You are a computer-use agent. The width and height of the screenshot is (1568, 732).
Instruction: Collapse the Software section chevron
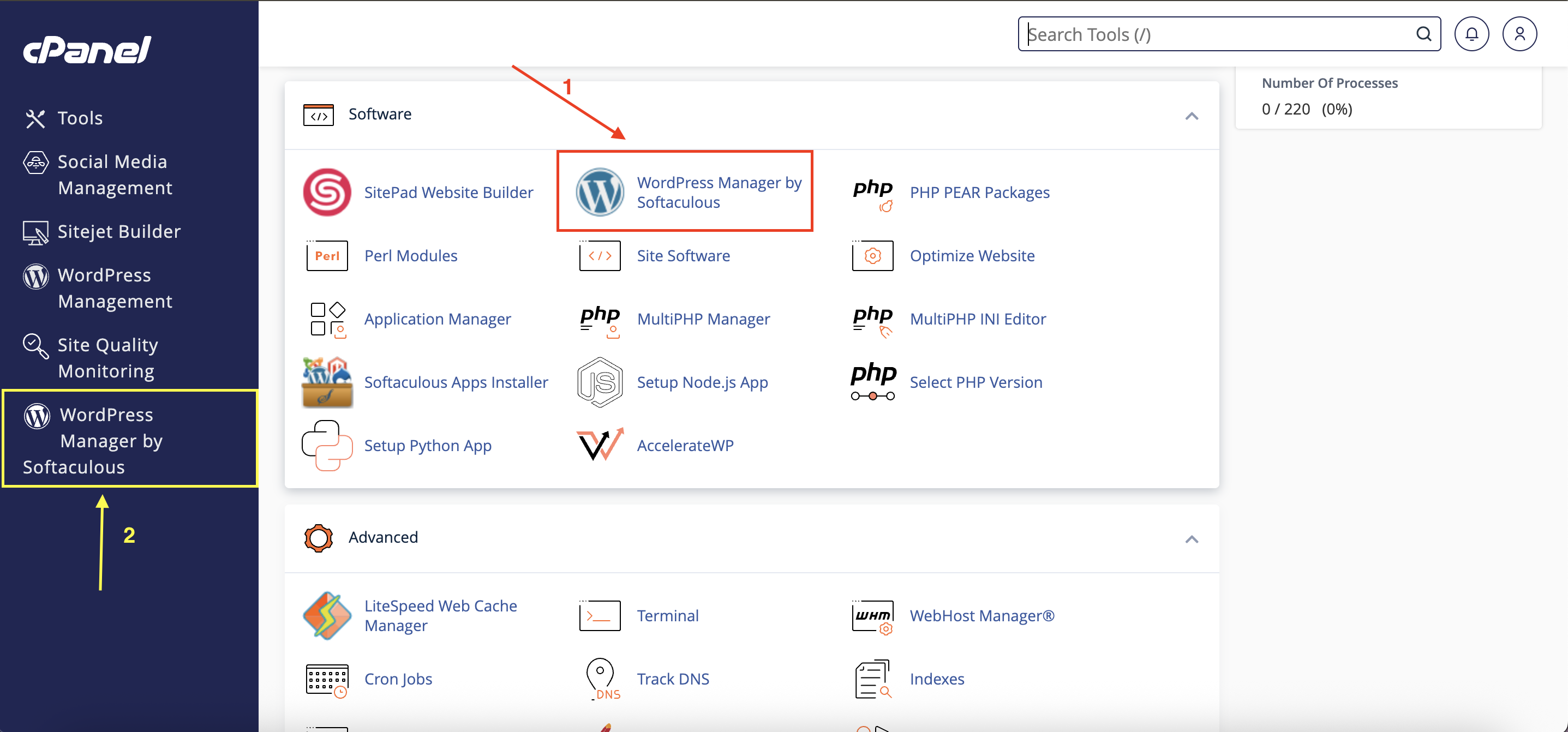(1191, 116)
